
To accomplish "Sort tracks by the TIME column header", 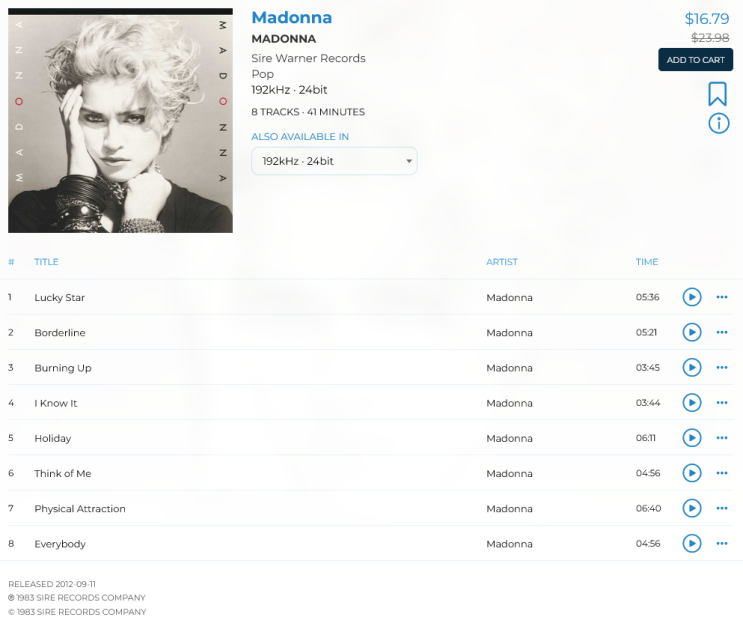I will pyautogui.click(x=647, y=262).
